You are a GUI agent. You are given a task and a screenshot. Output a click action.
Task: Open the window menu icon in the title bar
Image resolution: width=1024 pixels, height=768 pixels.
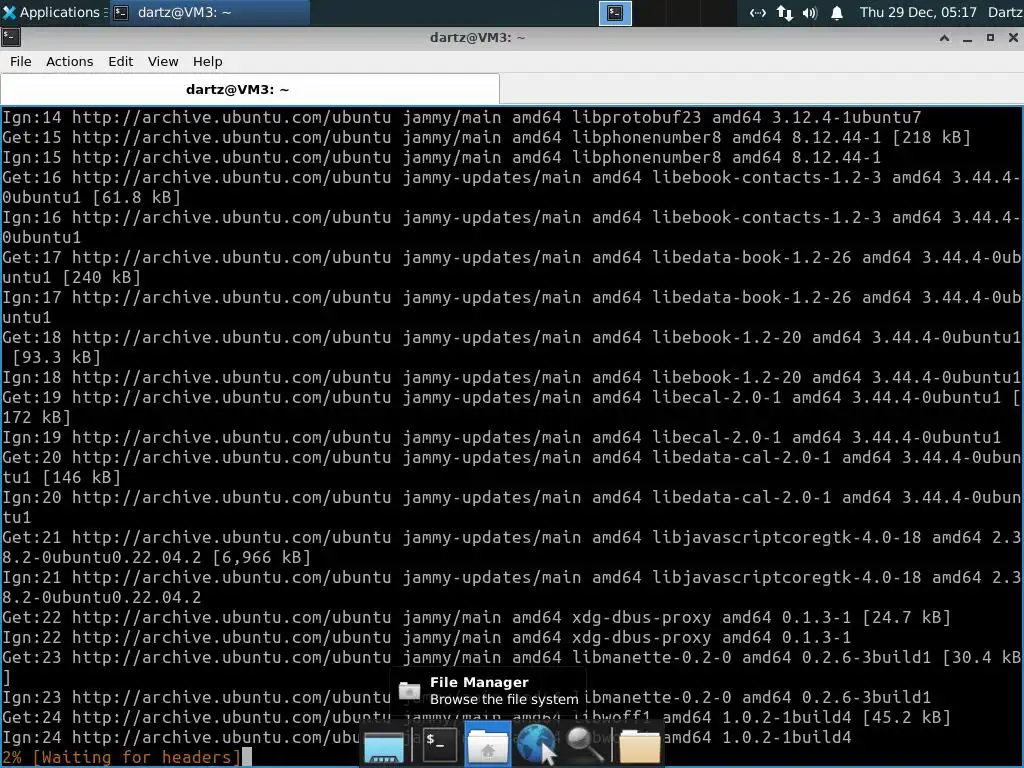[10, 37]
